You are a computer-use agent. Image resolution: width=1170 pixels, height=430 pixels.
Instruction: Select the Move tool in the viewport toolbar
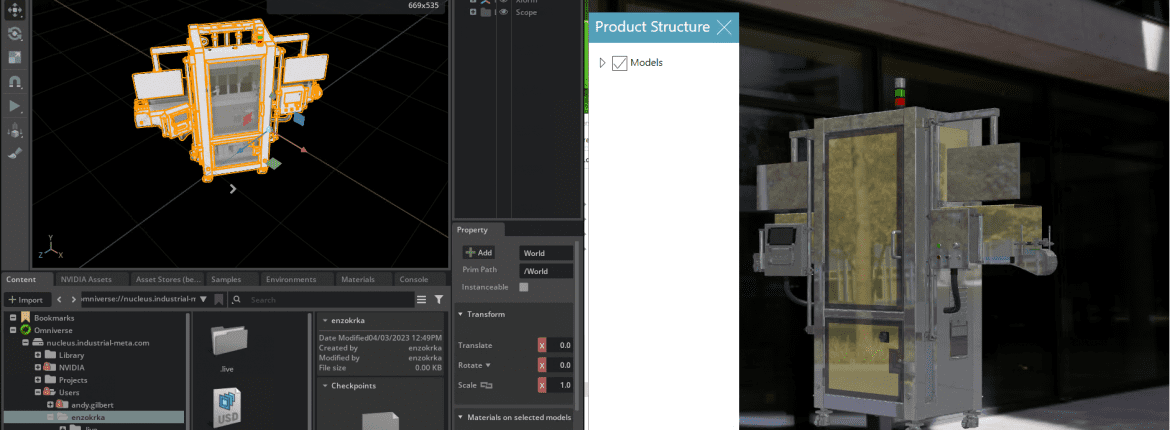[x=15, y=10]
